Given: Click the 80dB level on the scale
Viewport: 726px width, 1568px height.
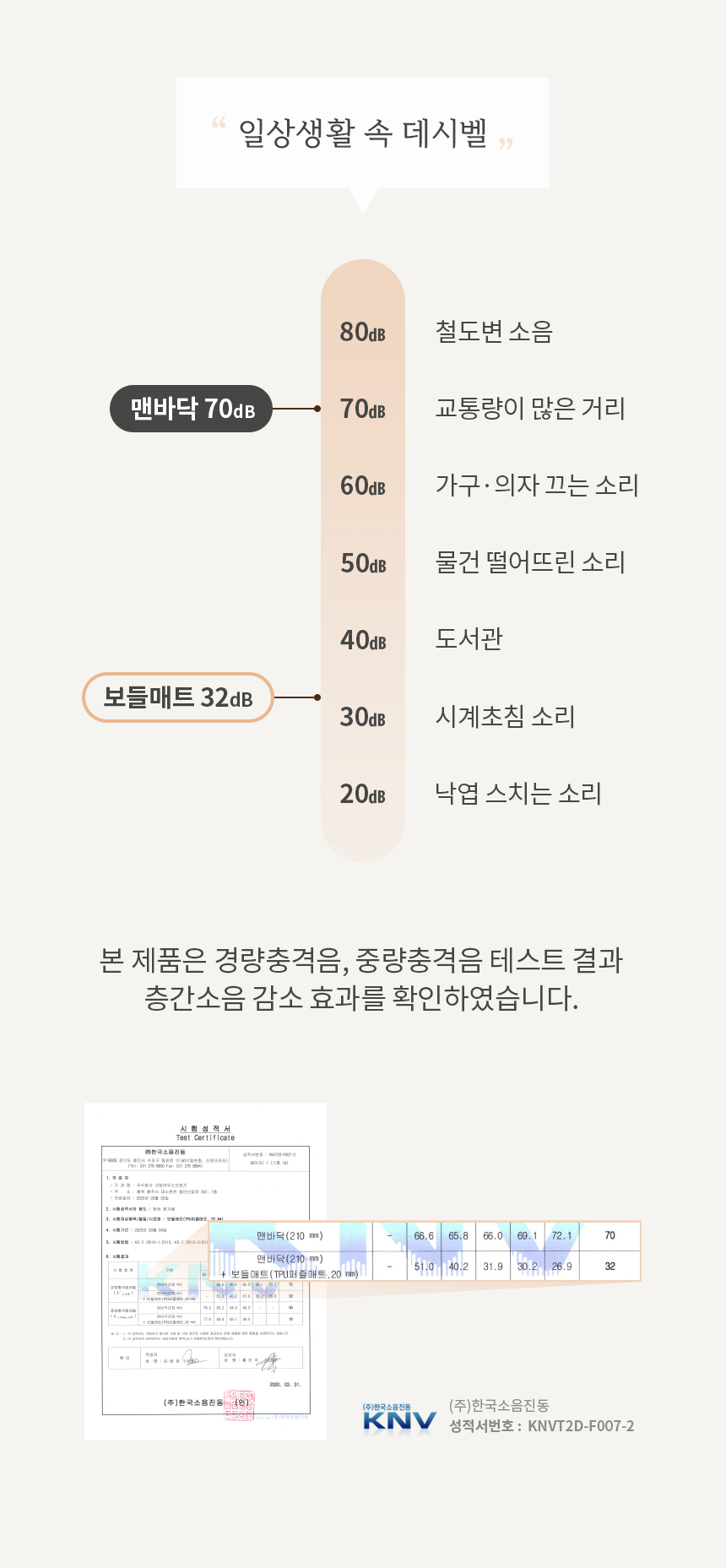Looking at the screenshot, I should (363, 333).
